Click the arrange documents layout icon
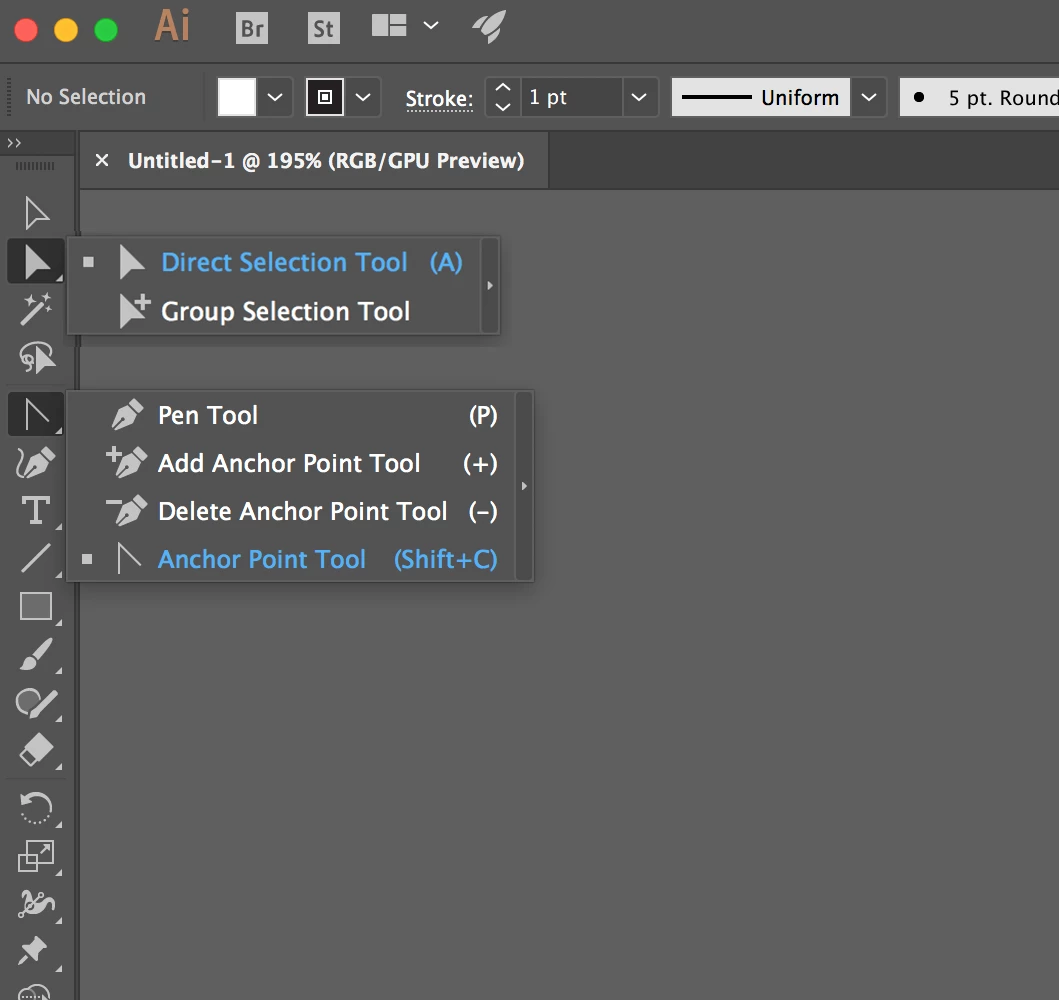Viewport: 1059px width, 1000px height. [389, 26]
